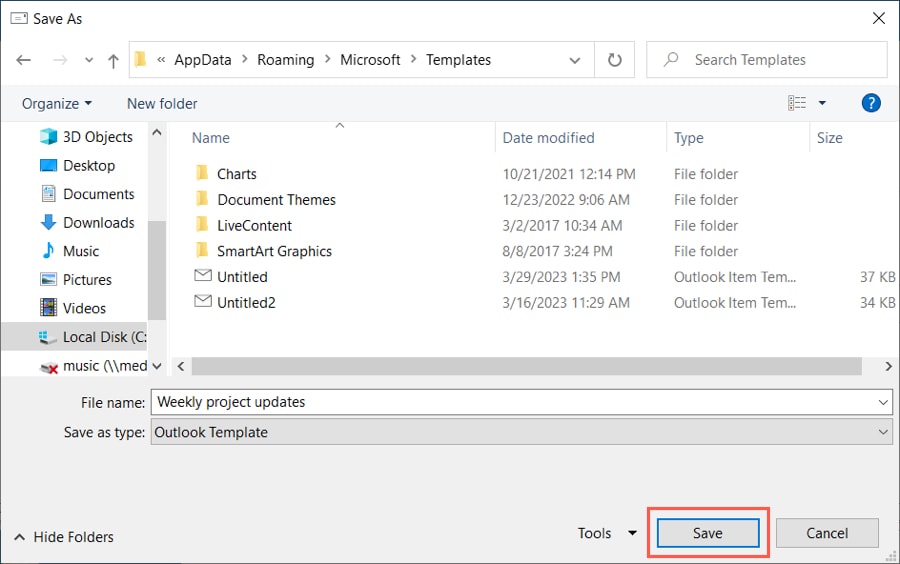The width and height of the screenshot is (900, 564).
Task: Click the Forward navigation arrow
Action: 60,60
